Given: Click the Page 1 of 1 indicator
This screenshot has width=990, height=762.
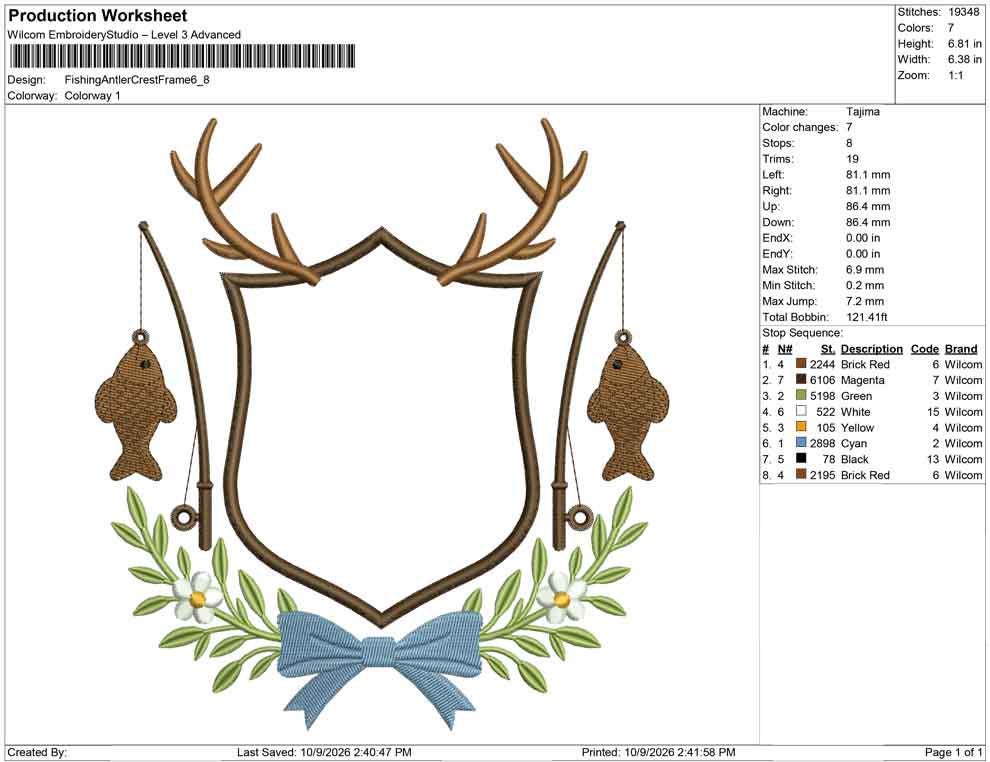Looking at the screenshot, I should [x=953, y=752].
